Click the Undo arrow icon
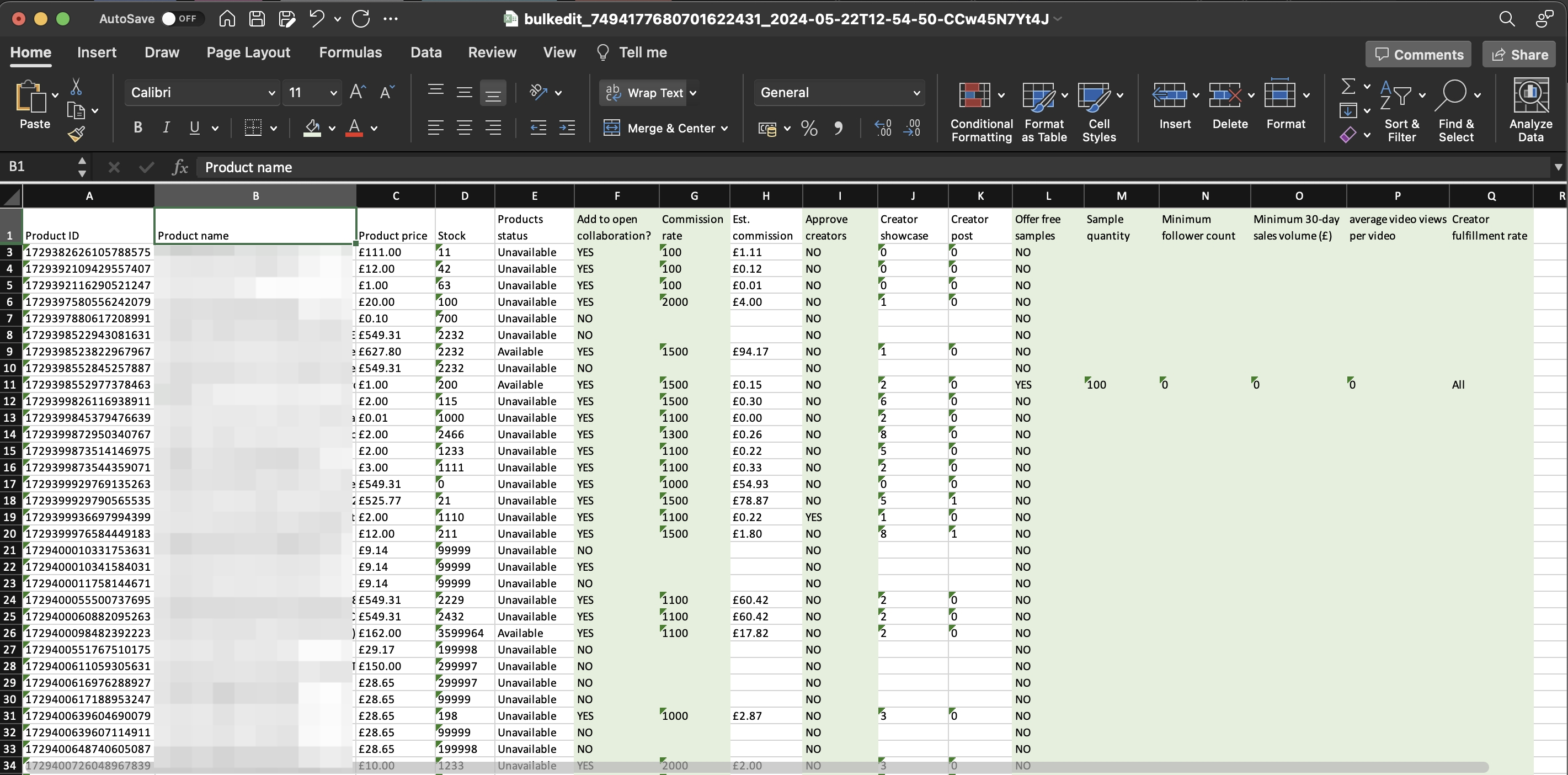 click(316, 19)
